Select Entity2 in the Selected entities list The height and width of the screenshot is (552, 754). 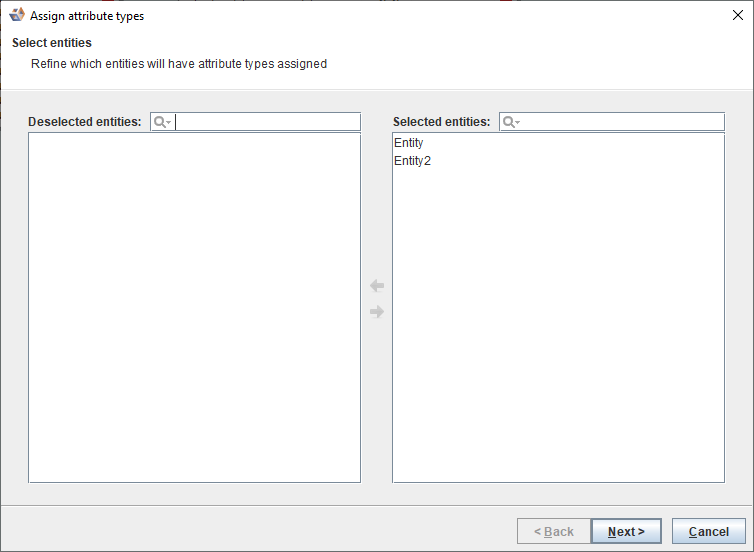[413, 161]
